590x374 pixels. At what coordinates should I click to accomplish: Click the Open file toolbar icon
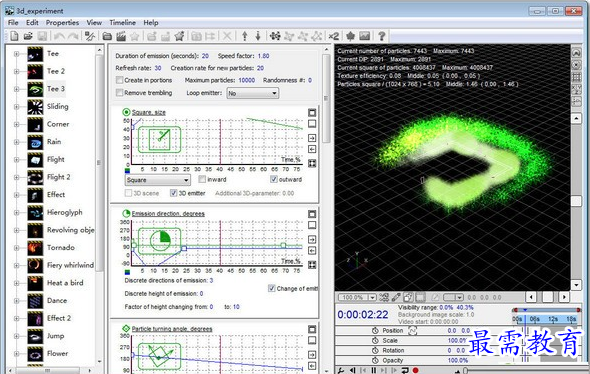click(x=28, y=36)
